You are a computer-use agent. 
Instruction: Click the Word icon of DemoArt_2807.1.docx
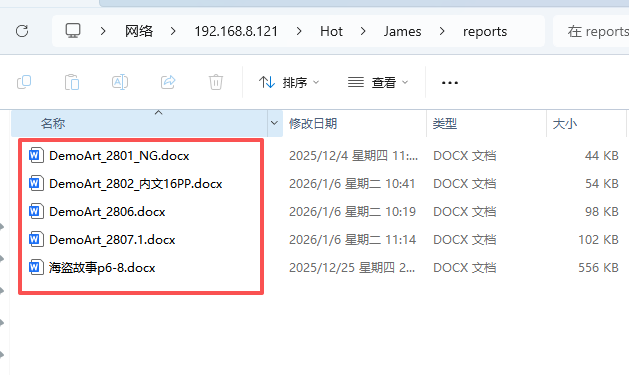[36, 239]
